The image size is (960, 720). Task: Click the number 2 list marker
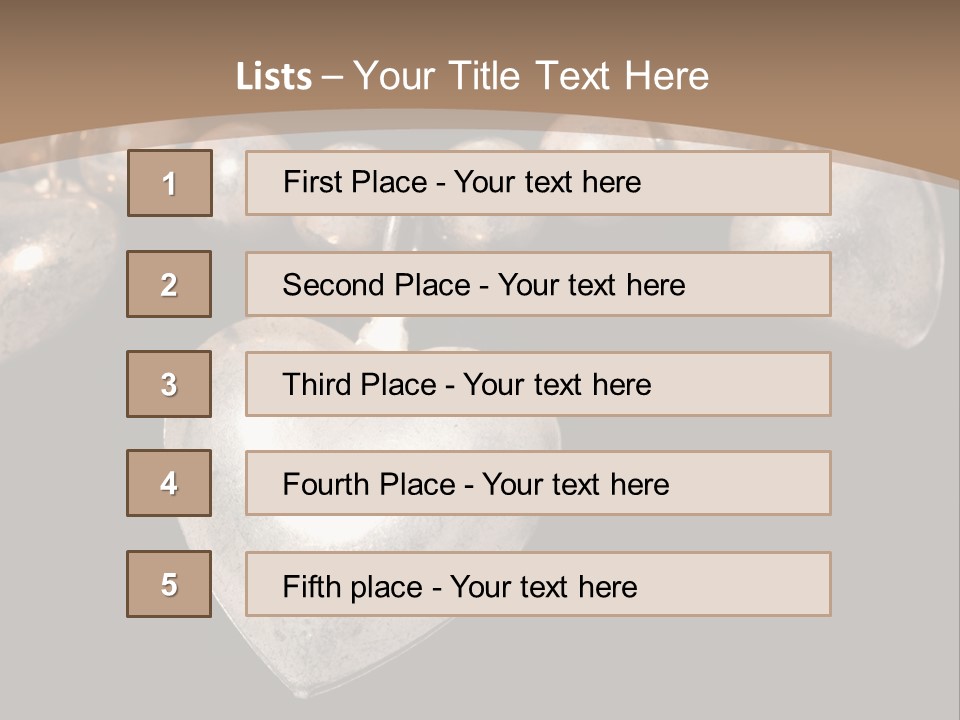click(169, 284)
